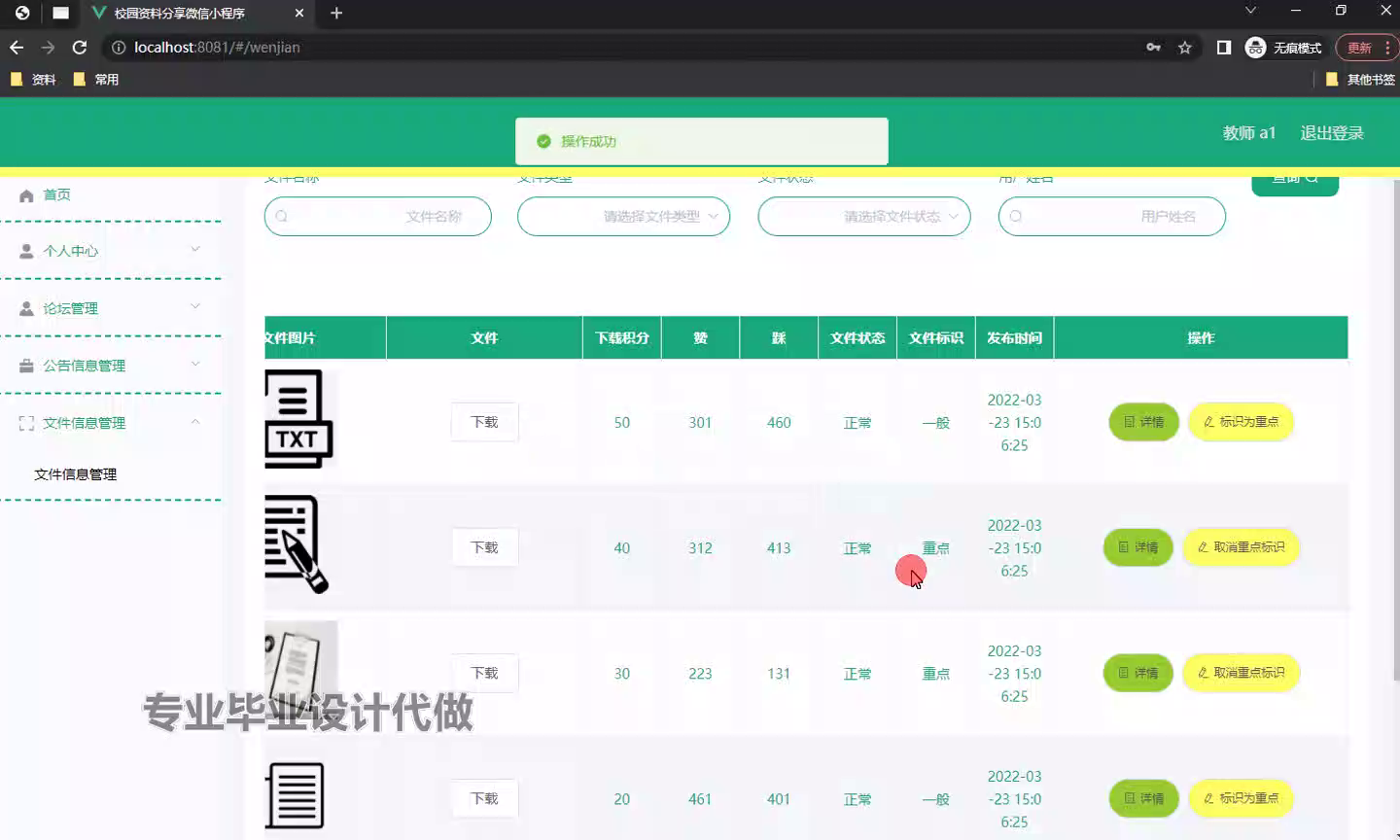Click 标识为重点 for the 20-point file
1400x840 pixels.
click(x=1241, y=798)
